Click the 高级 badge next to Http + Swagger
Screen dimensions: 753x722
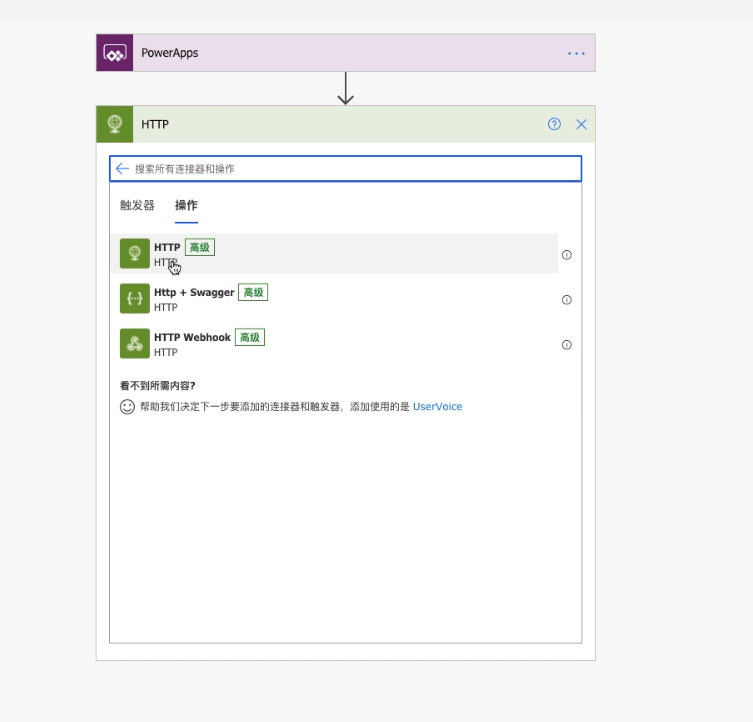click(253, 293)
